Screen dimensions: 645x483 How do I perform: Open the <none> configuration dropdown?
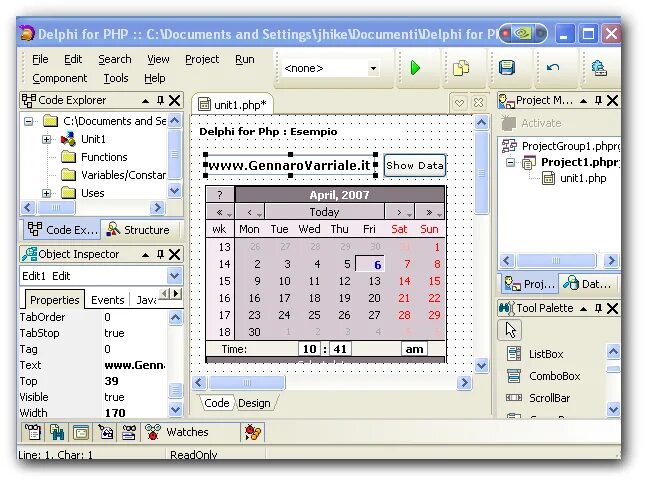[x=373, y=68]
